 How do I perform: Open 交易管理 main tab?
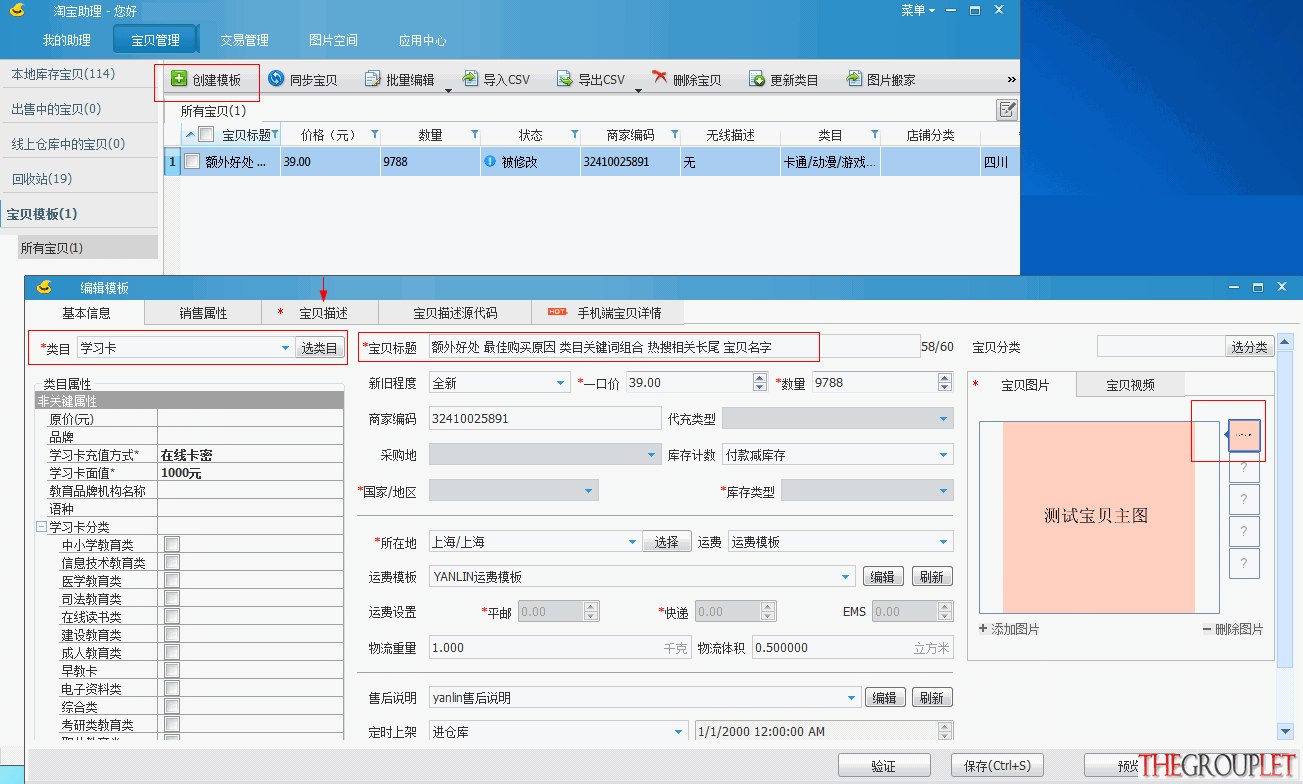click(x=245, y=41)
